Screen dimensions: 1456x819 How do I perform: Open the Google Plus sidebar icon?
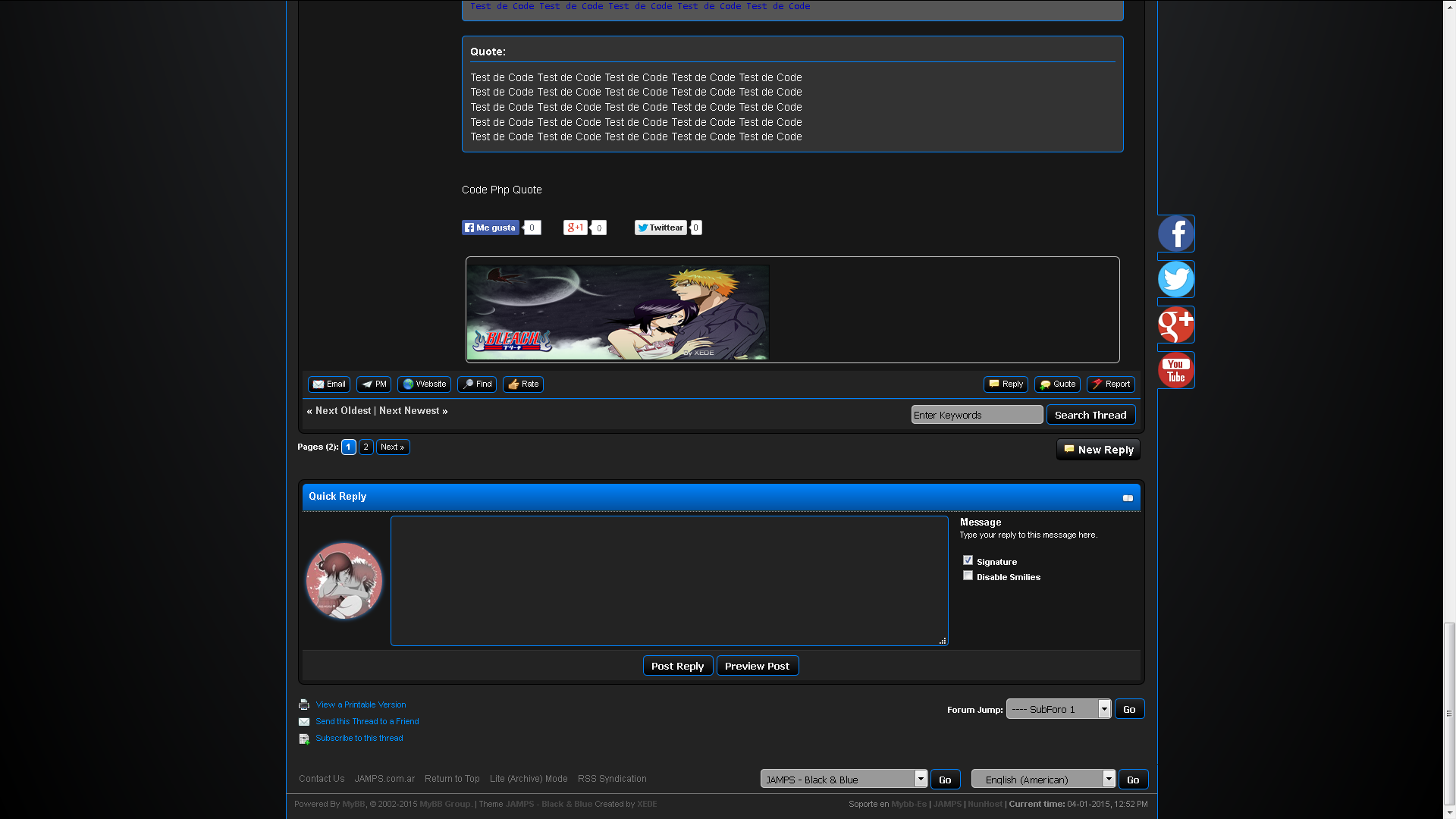[1175, 325]
